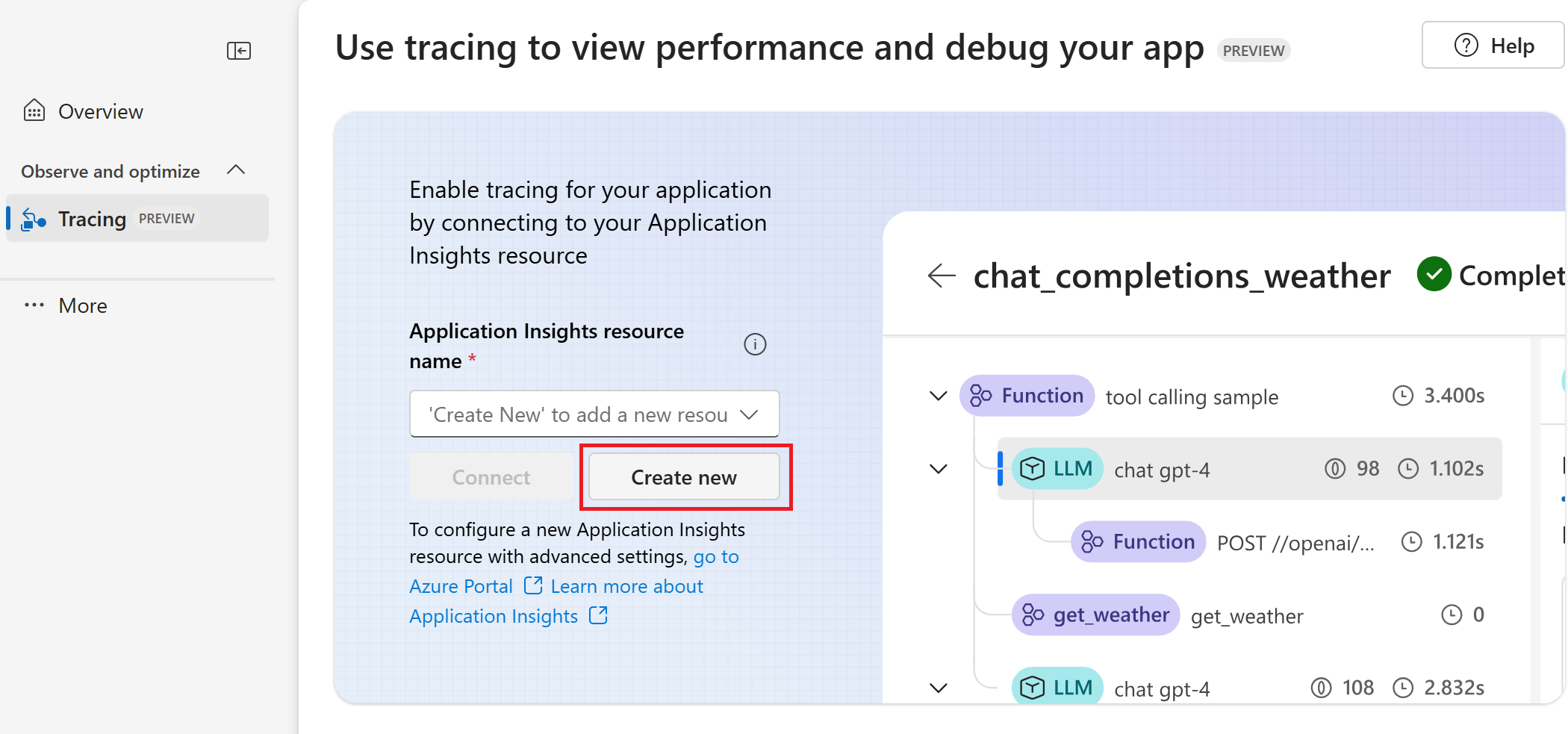Collapse the Observe and optimize section
This screenshot has height=734, width=1568.
tap(236, 170)
